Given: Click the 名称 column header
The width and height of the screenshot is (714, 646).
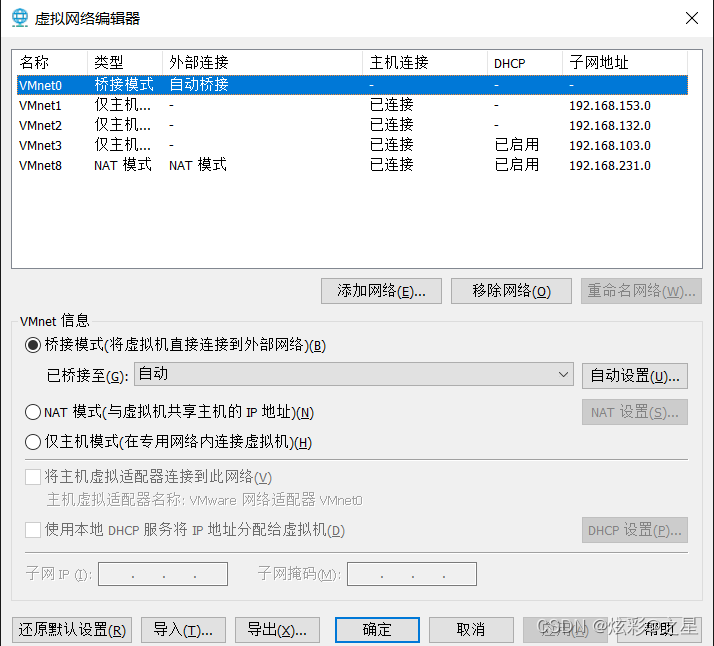Looking at the screenshot, I should pyautogui.click(x=52, y=62).
